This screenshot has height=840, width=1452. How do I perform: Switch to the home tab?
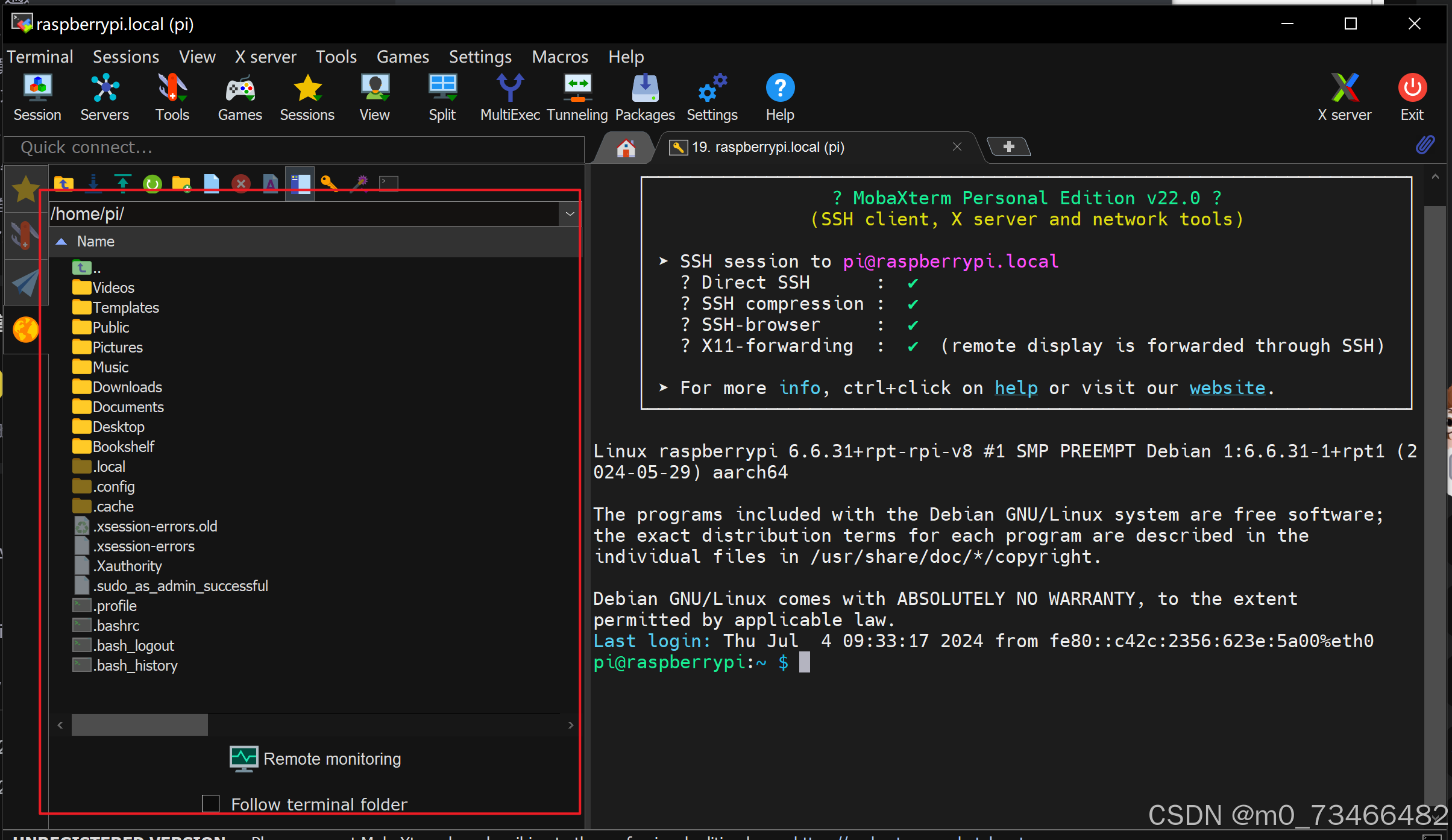(x=626, y=148)
